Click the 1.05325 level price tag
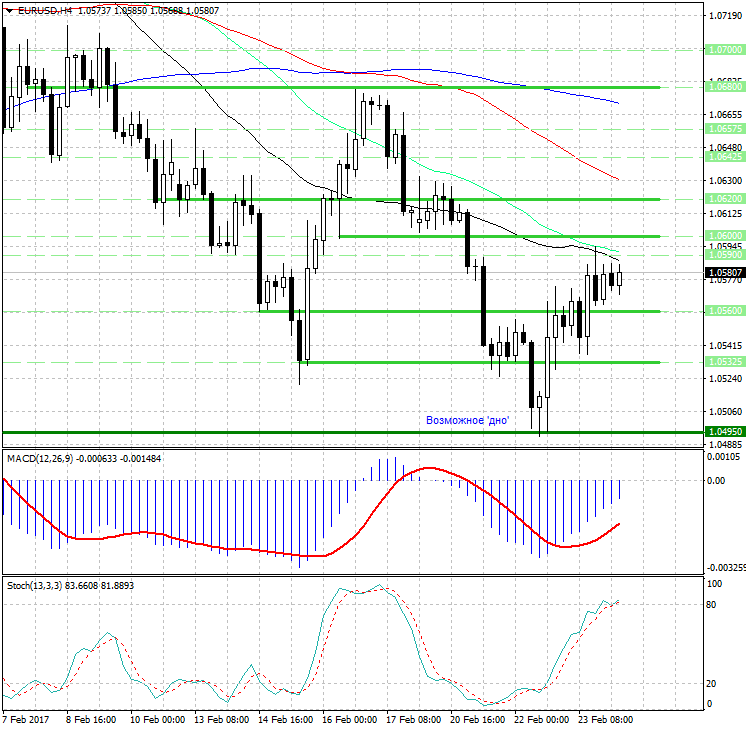The height and width of the screenshot is (731, 746). pos(724,362)
